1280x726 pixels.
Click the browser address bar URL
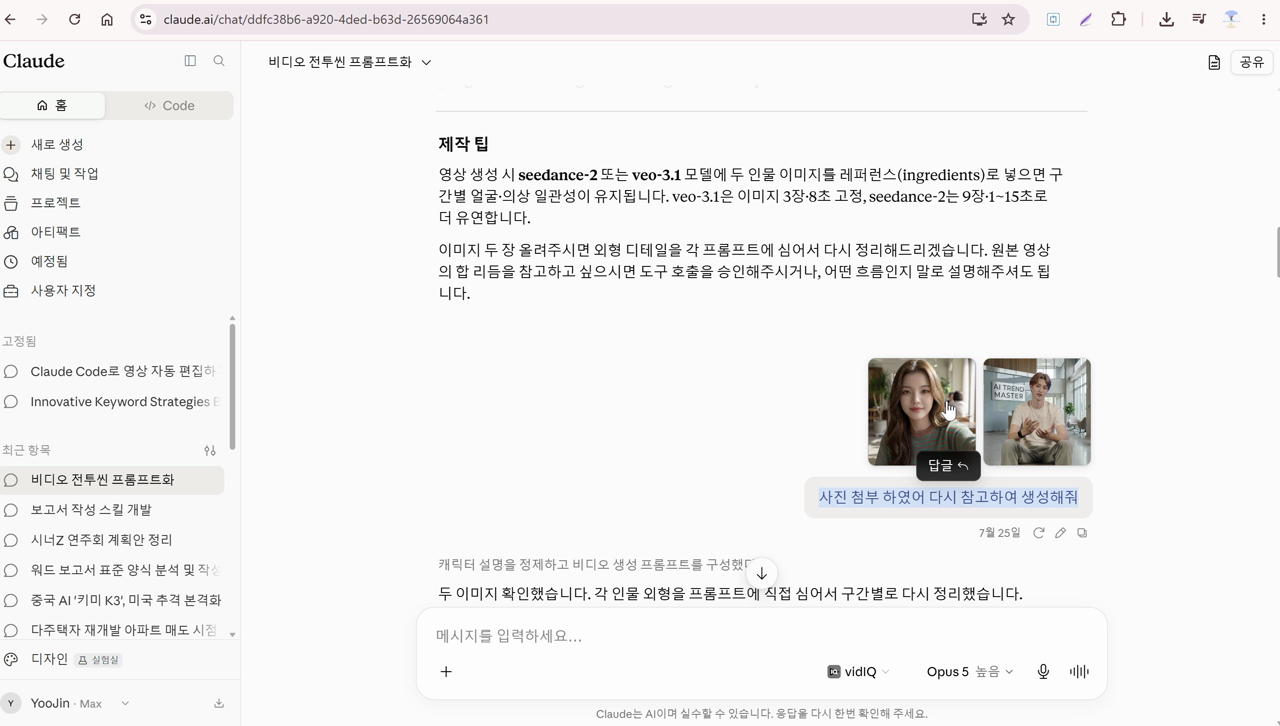coord(326,19)
